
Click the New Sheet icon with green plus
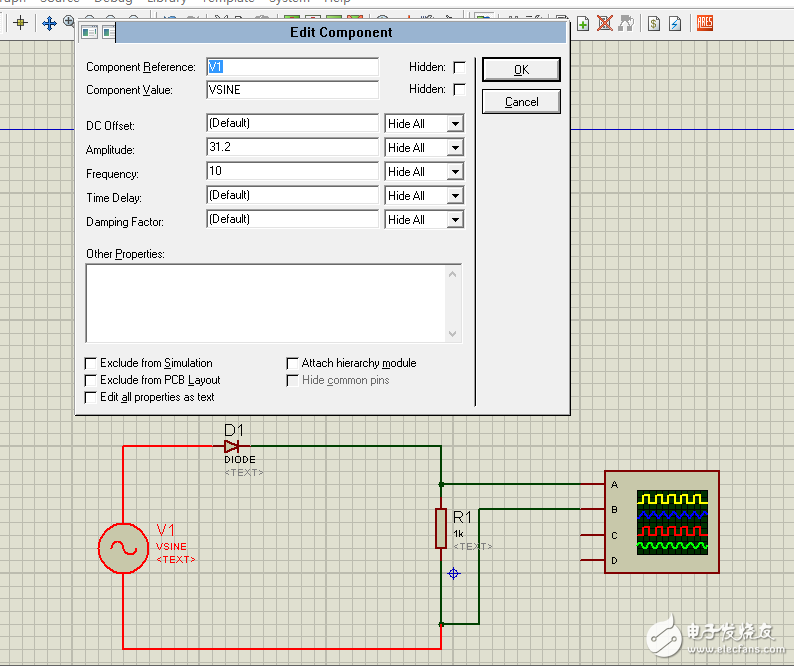pyautogui.click(x=583, y=23)
